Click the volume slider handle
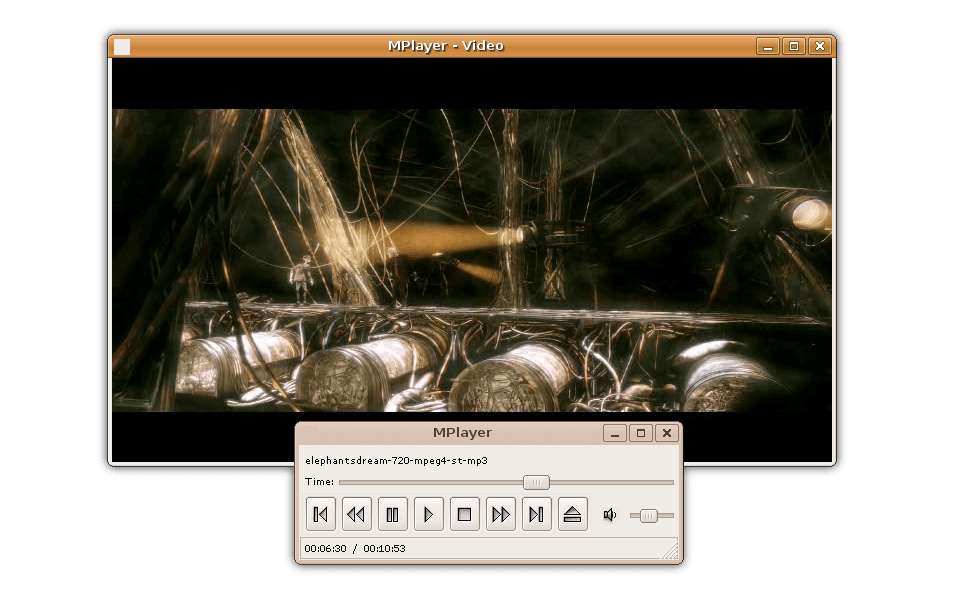Viewport: 966px width, 600px height. pyautogui.click(x=648, y=516)
